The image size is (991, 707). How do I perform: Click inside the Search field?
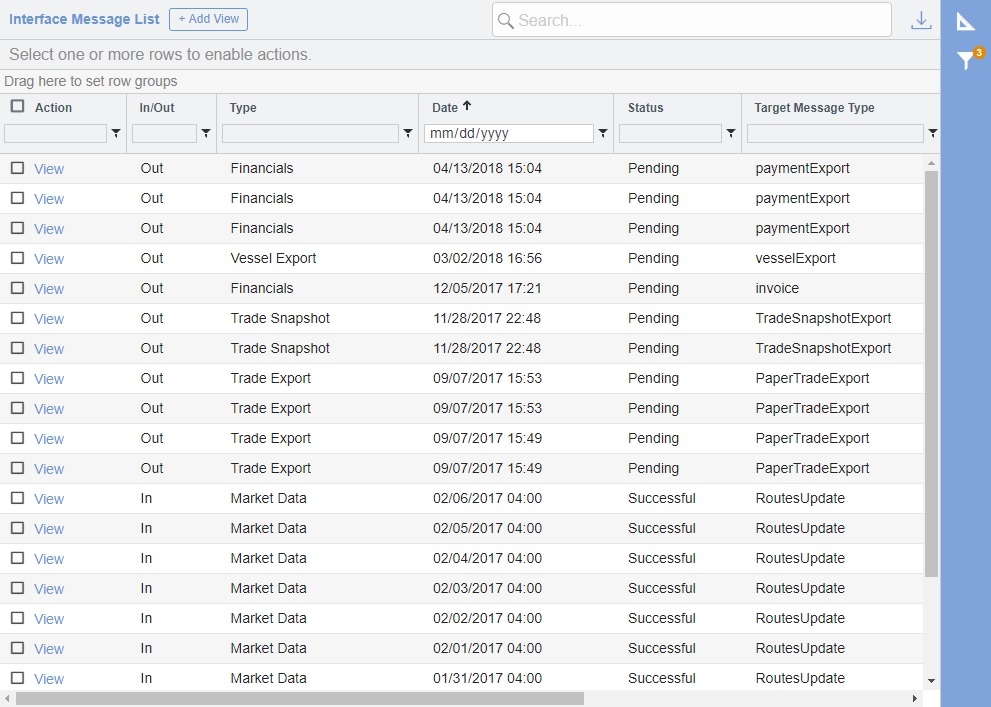pos(690,19)
